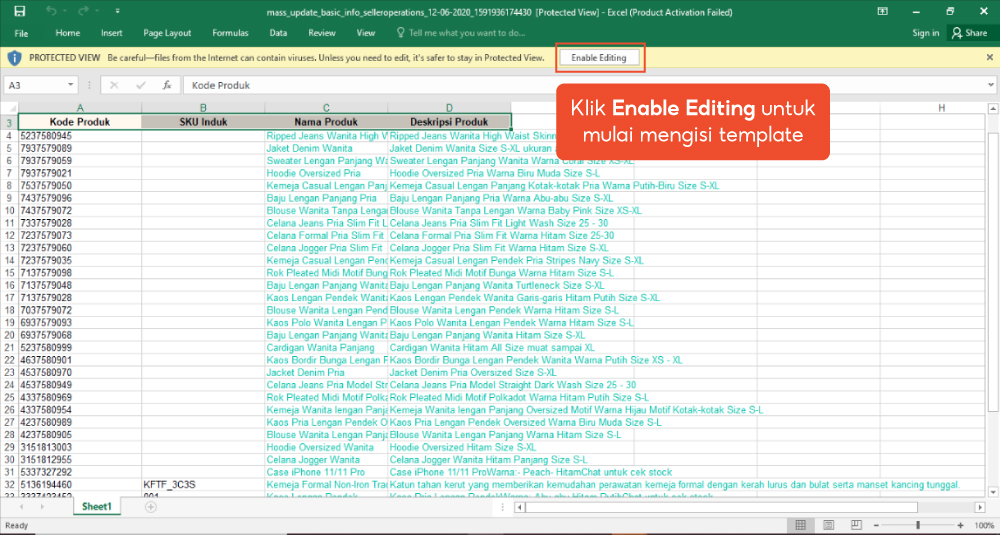This screenshot has height=535, width=1000.
Task: Click the Insert Function fx icon
Action: coord(166,86)
